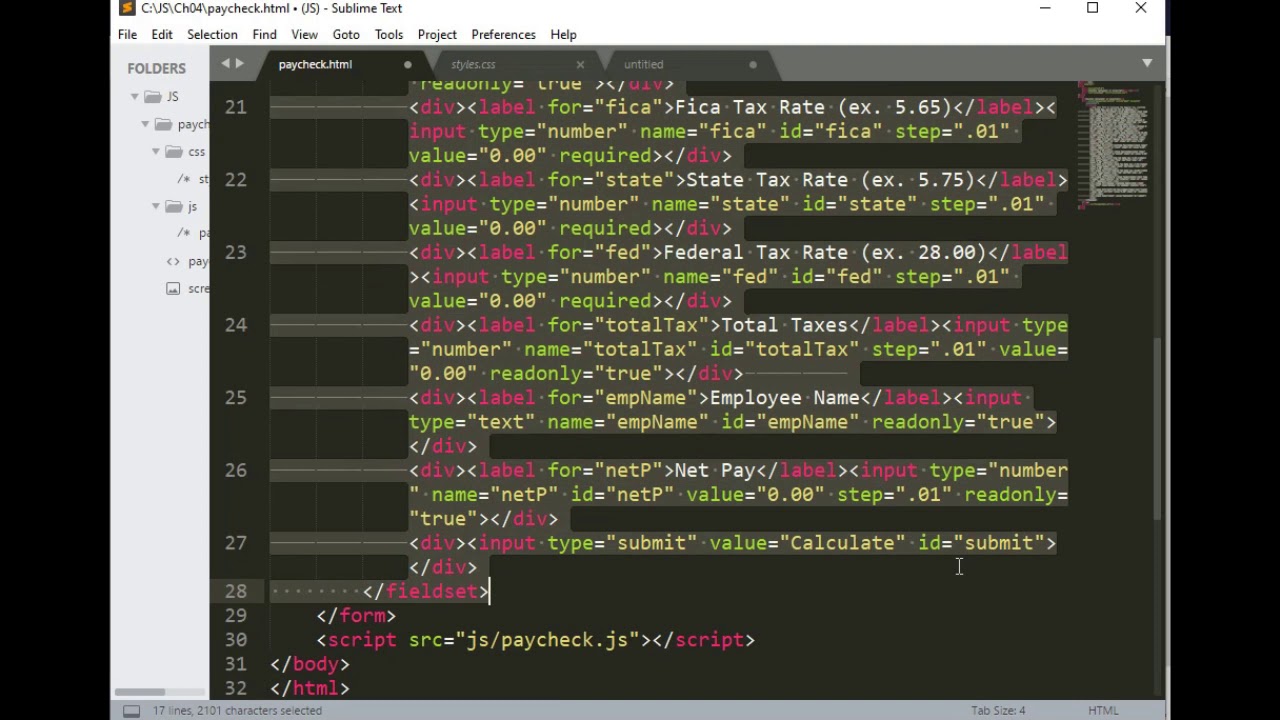Click the minimap code overview
This screenshot has height=720, width=1280.
(1113, 145)
